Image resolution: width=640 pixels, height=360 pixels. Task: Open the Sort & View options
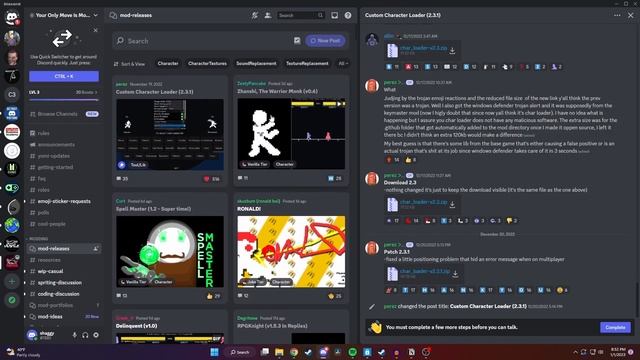(129, 64)
